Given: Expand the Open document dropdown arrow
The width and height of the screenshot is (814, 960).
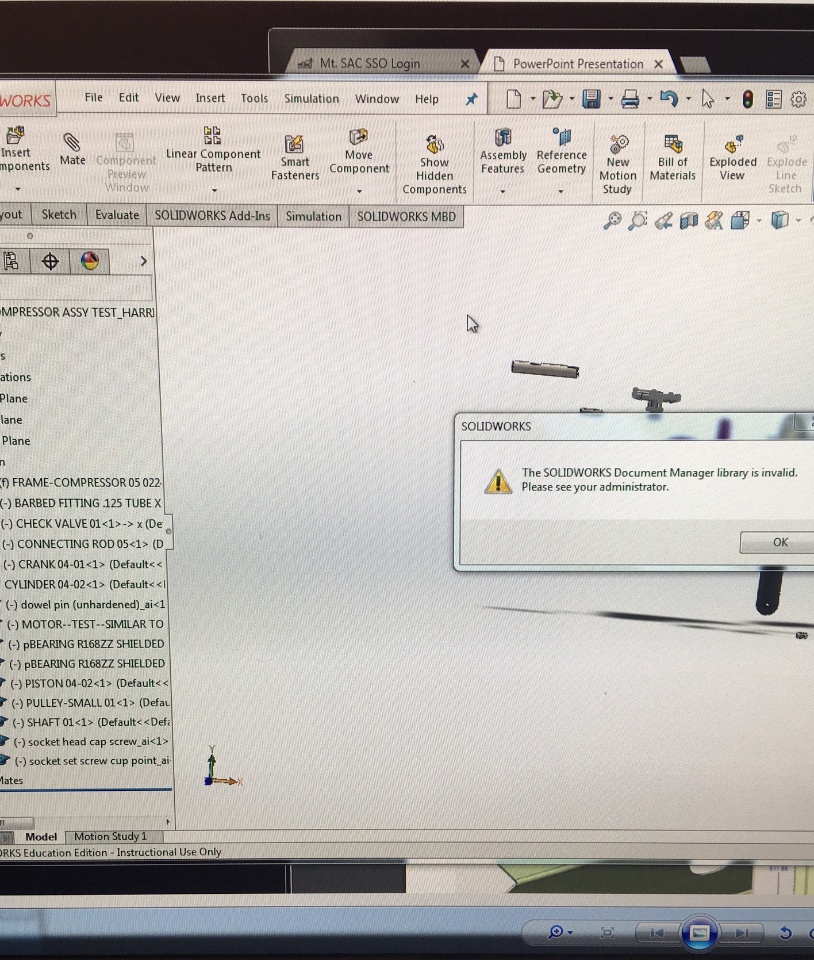Looking at the screenshot, I should point(572,99).
